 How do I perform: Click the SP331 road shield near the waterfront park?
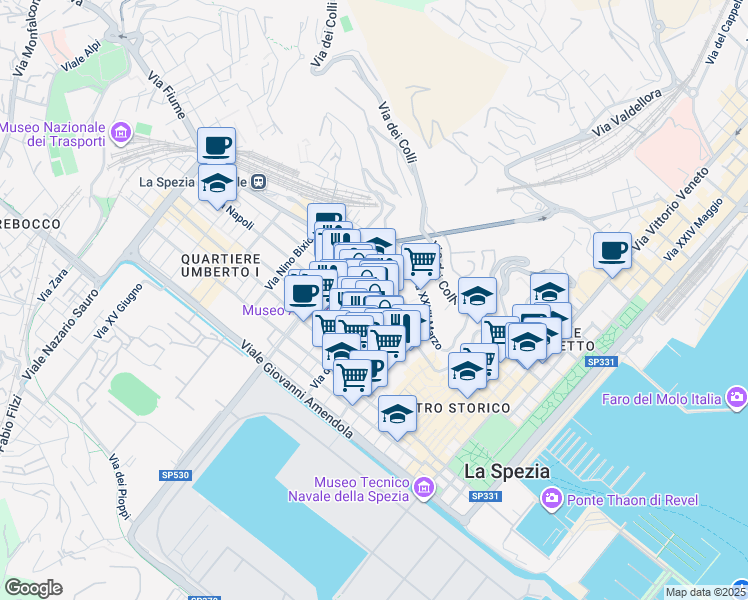click(x=601, y=362)
